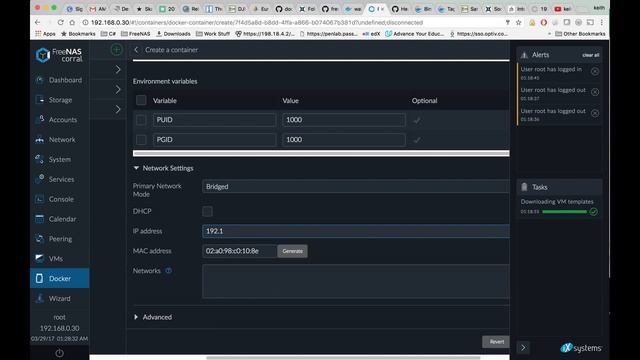Click the Docker sidebar icon
The height and width of the screenshot is (360, 640).
(x=40, y=278)
